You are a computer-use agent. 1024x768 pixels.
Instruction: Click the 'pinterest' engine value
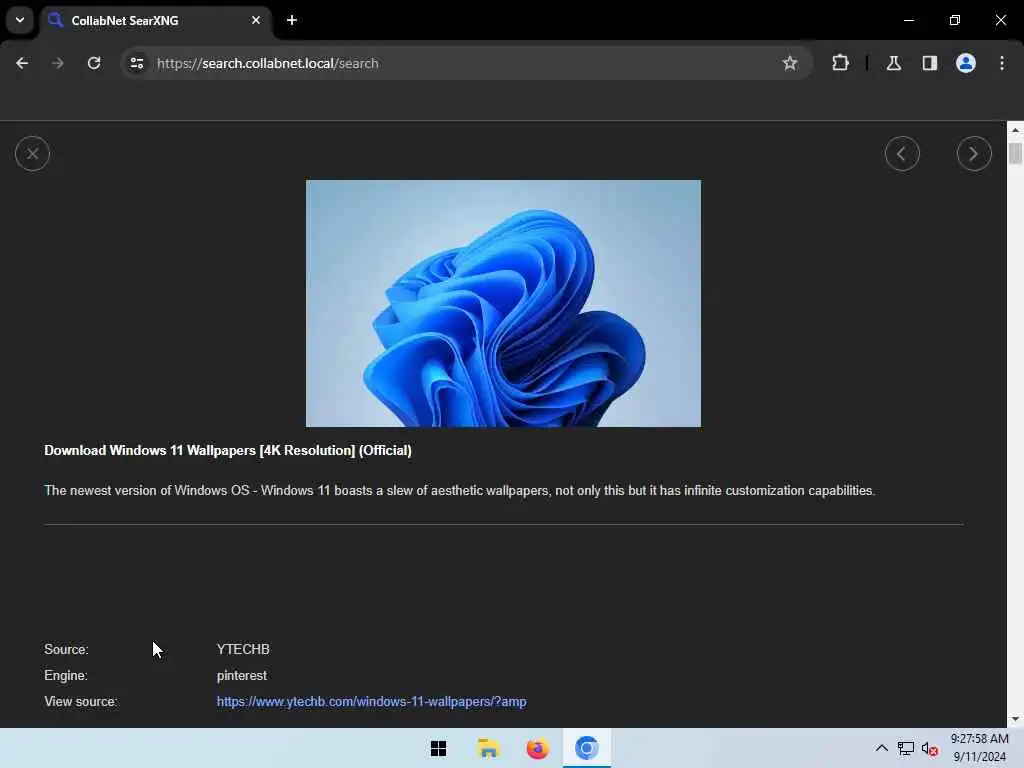(242, 675)
